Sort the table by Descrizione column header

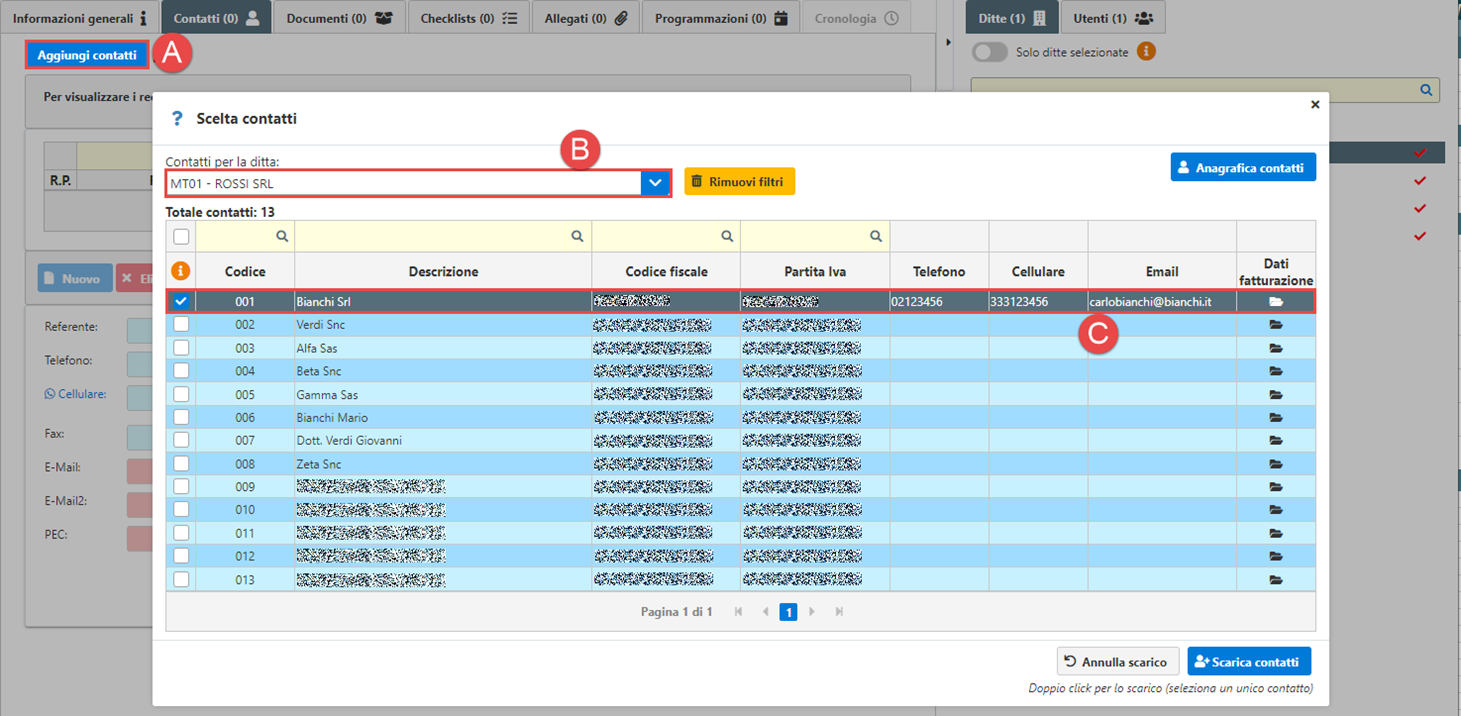click(x=443, y=271)
